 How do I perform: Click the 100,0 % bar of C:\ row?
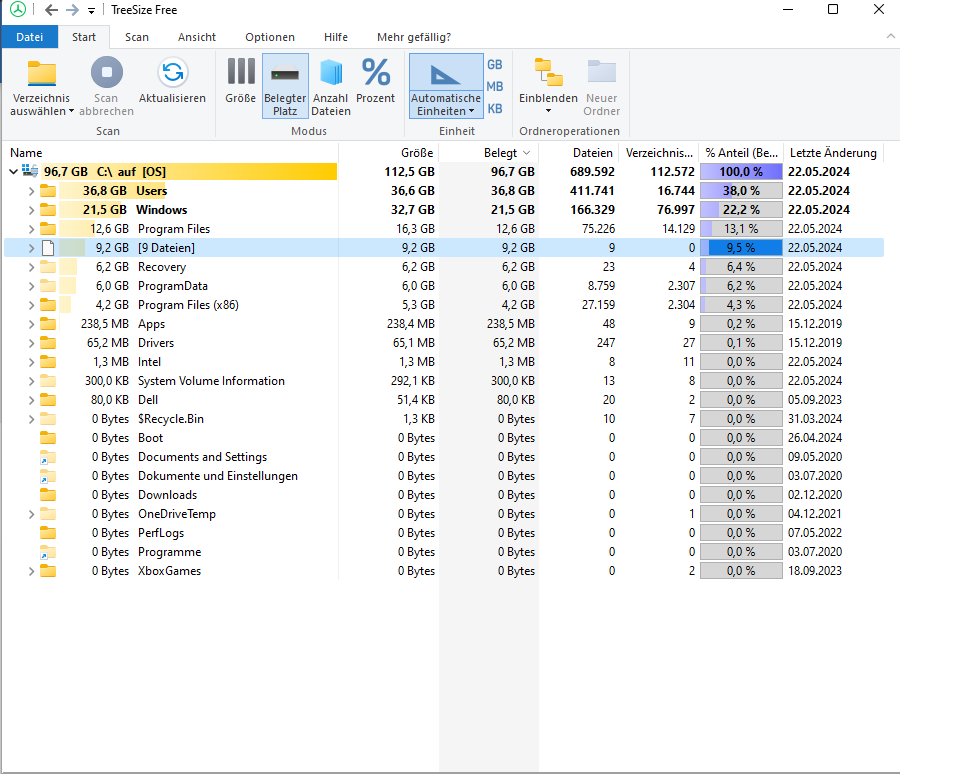741,171
